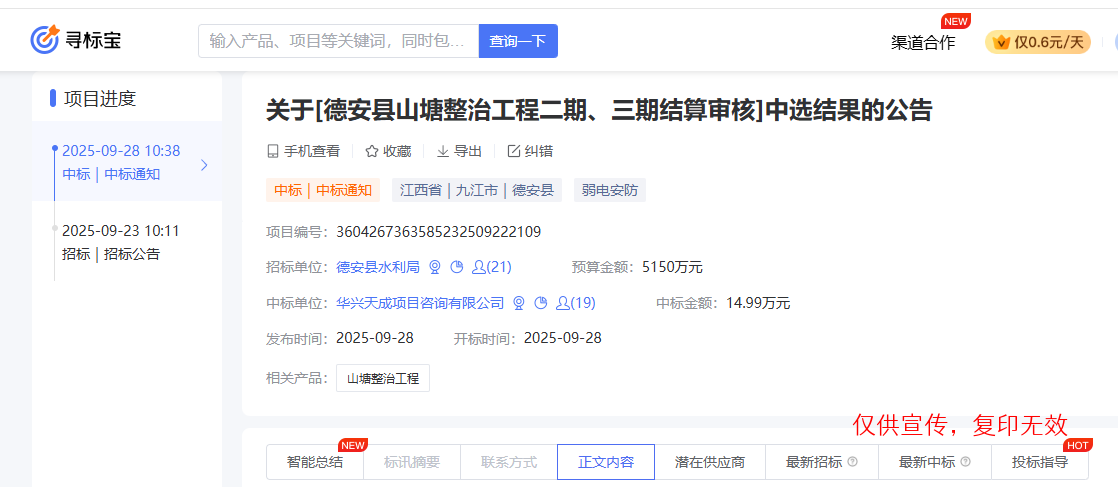Open the 智能总结 tab

(x=314, y=462)
